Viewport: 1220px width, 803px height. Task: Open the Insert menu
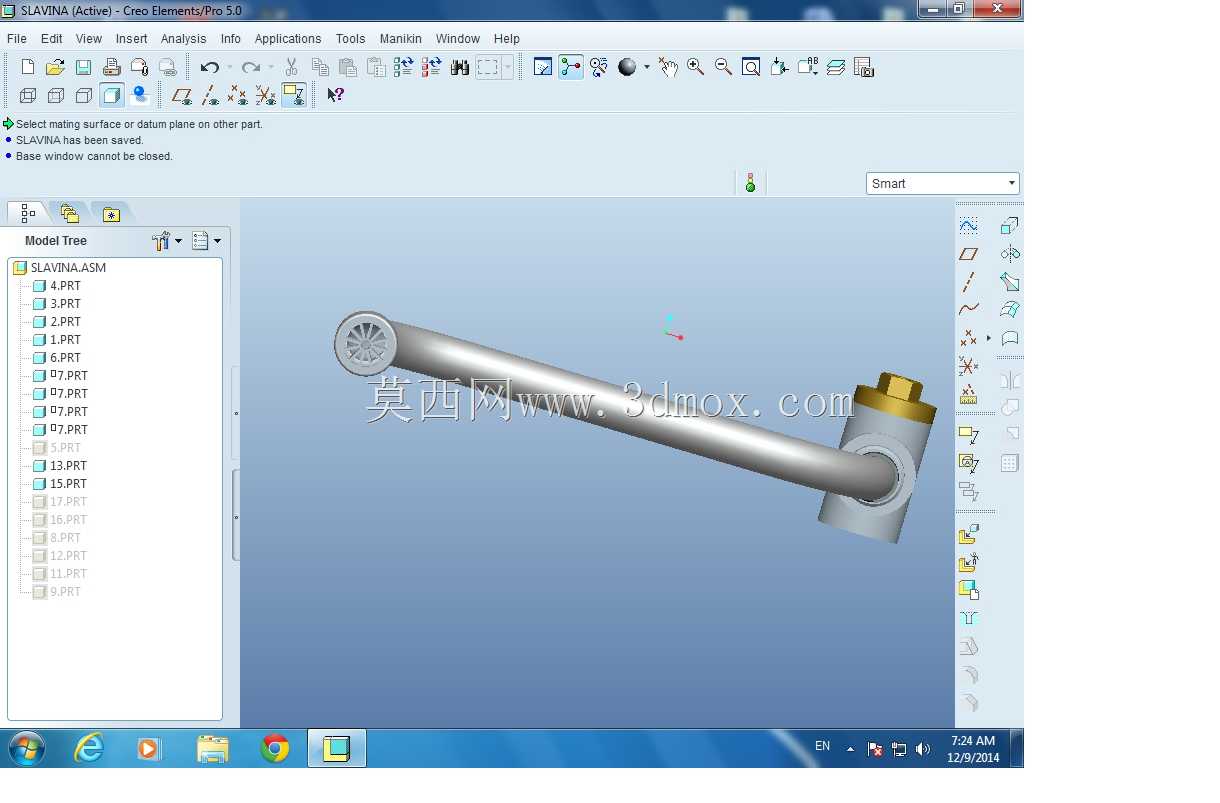click(x=131, y=38)
